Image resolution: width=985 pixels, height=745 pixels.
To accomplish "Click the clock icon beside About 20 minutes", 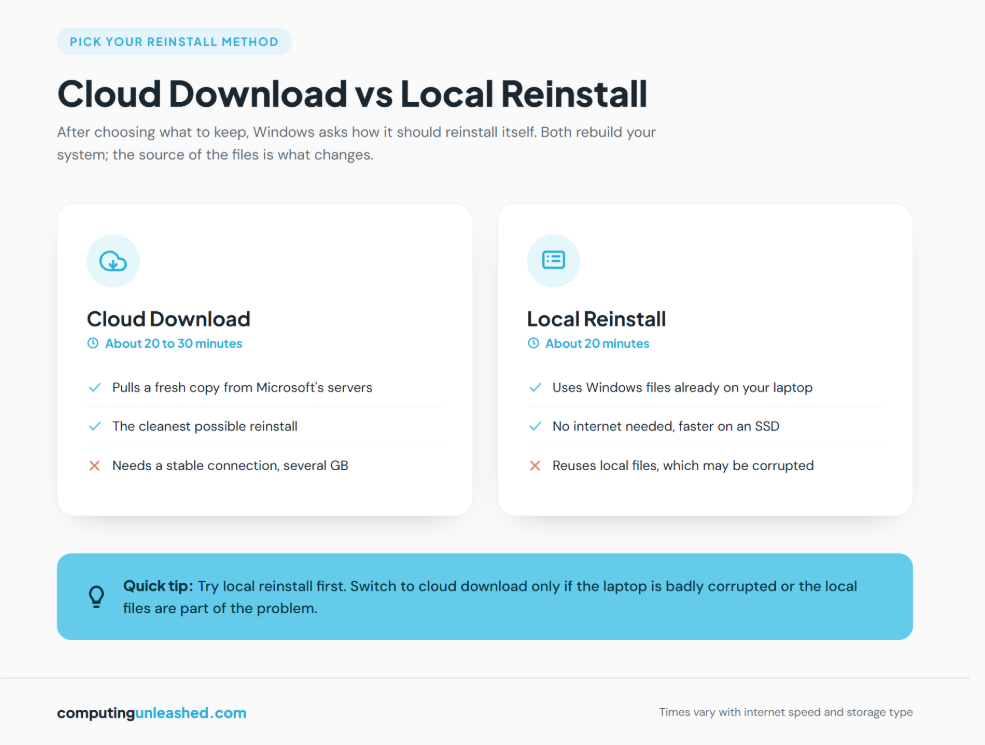I will coord(533,344).
